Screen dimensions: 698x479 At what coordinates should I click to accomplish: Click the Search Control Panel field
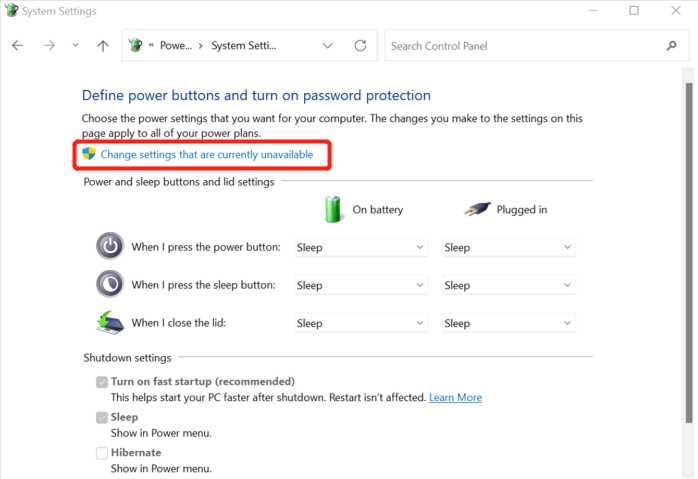[520, 46]
